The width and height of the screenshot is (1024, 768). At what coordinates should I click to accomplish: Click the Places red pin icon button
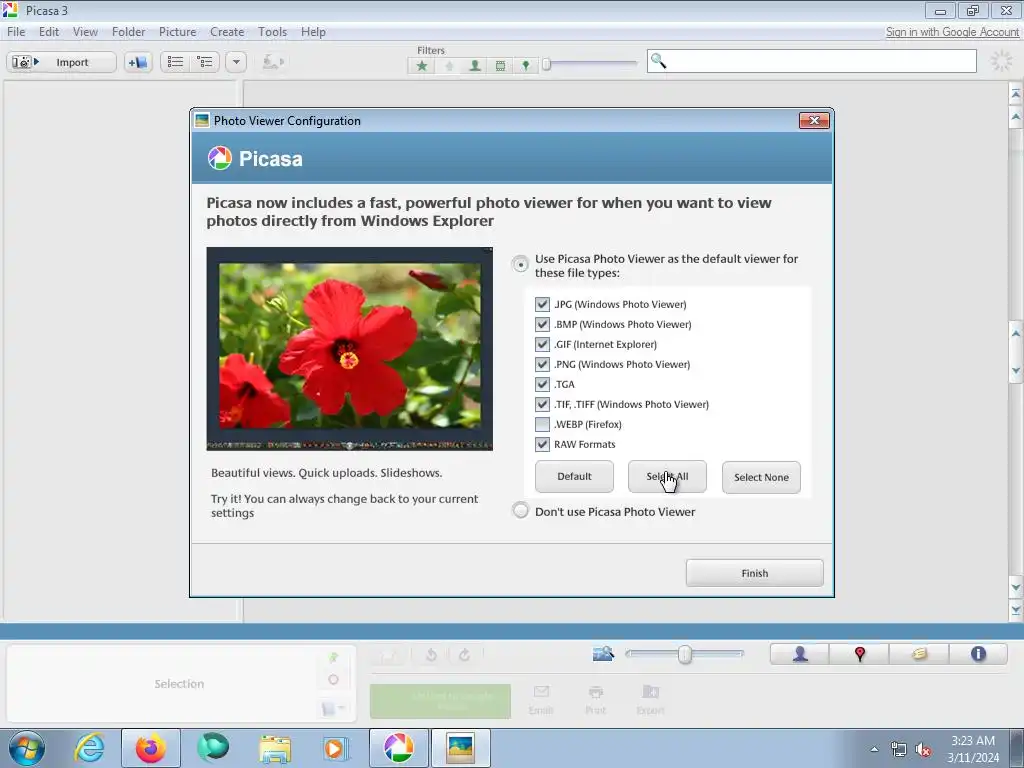[x=859, y=654]
